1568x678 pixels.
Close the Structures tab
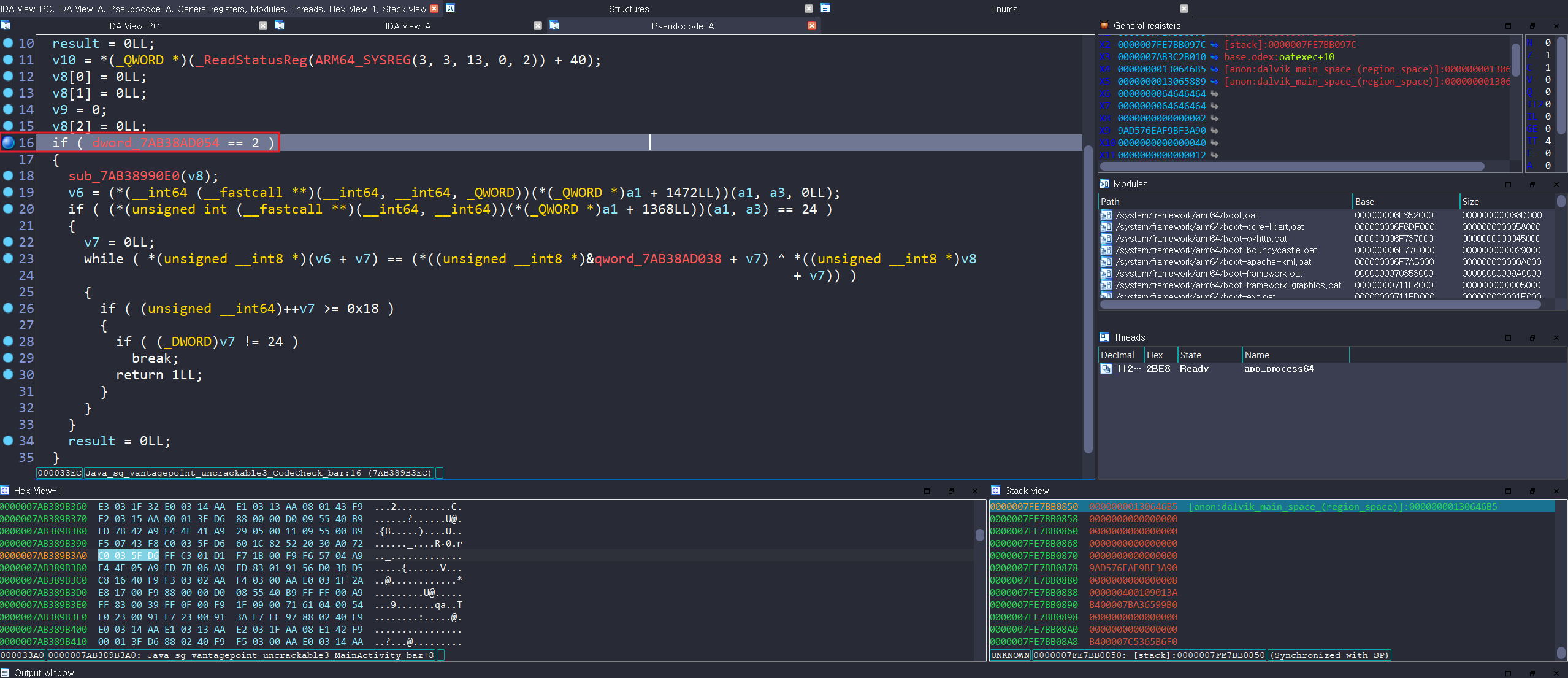coord(809,9)
